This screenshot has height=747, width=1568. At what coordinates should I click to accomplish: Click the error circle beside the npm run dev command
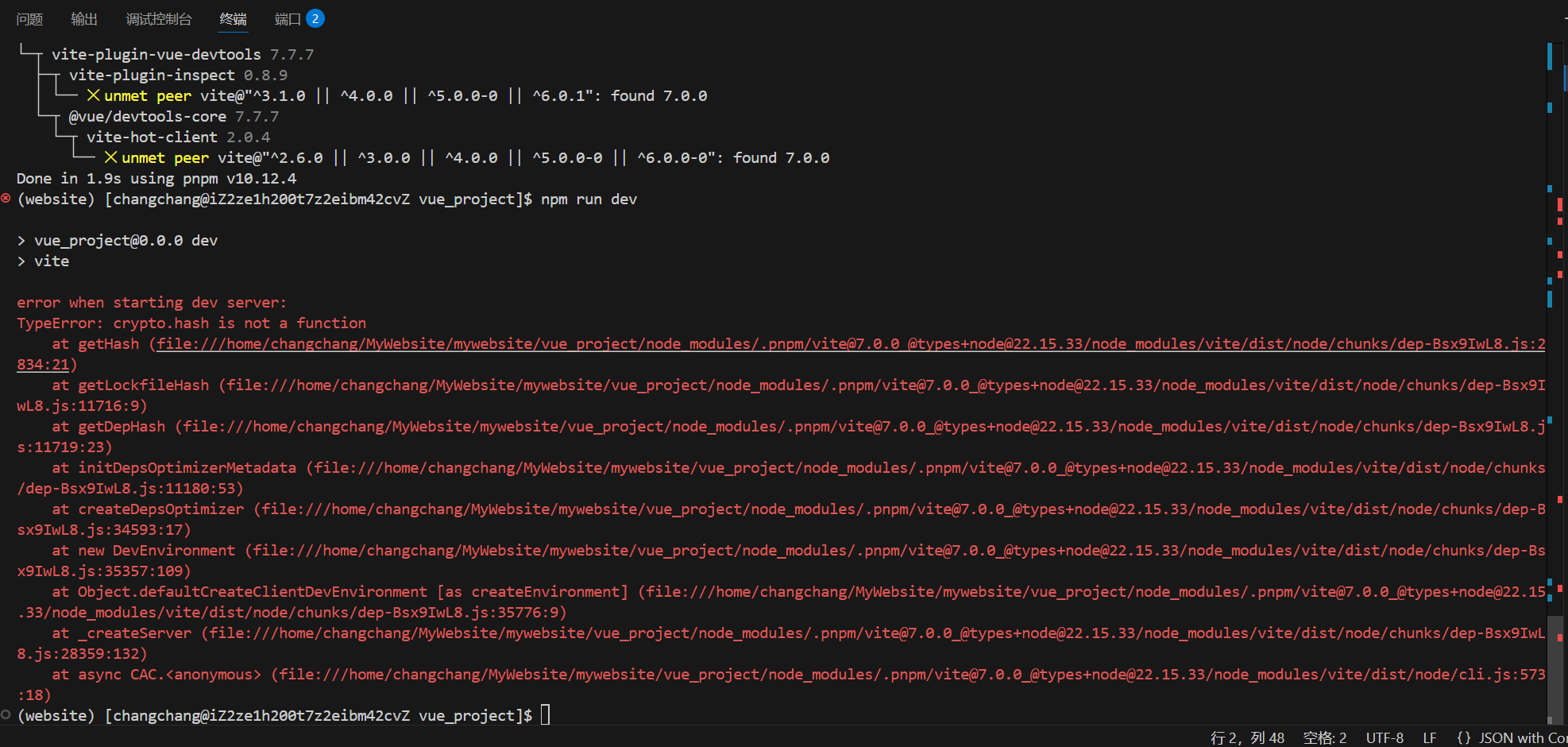click(x=6, y=199)
